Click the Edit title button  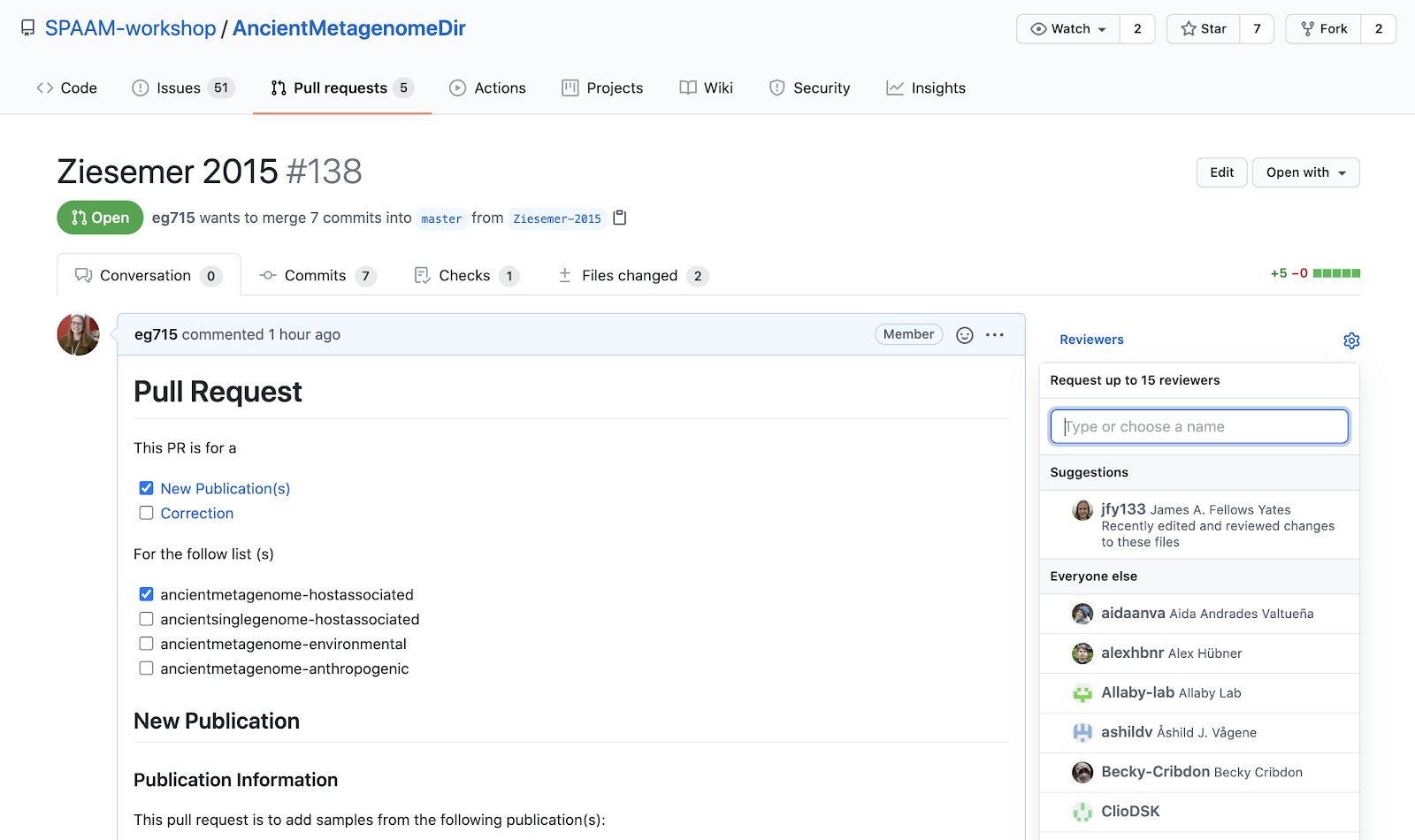[x=1222, y=172]
